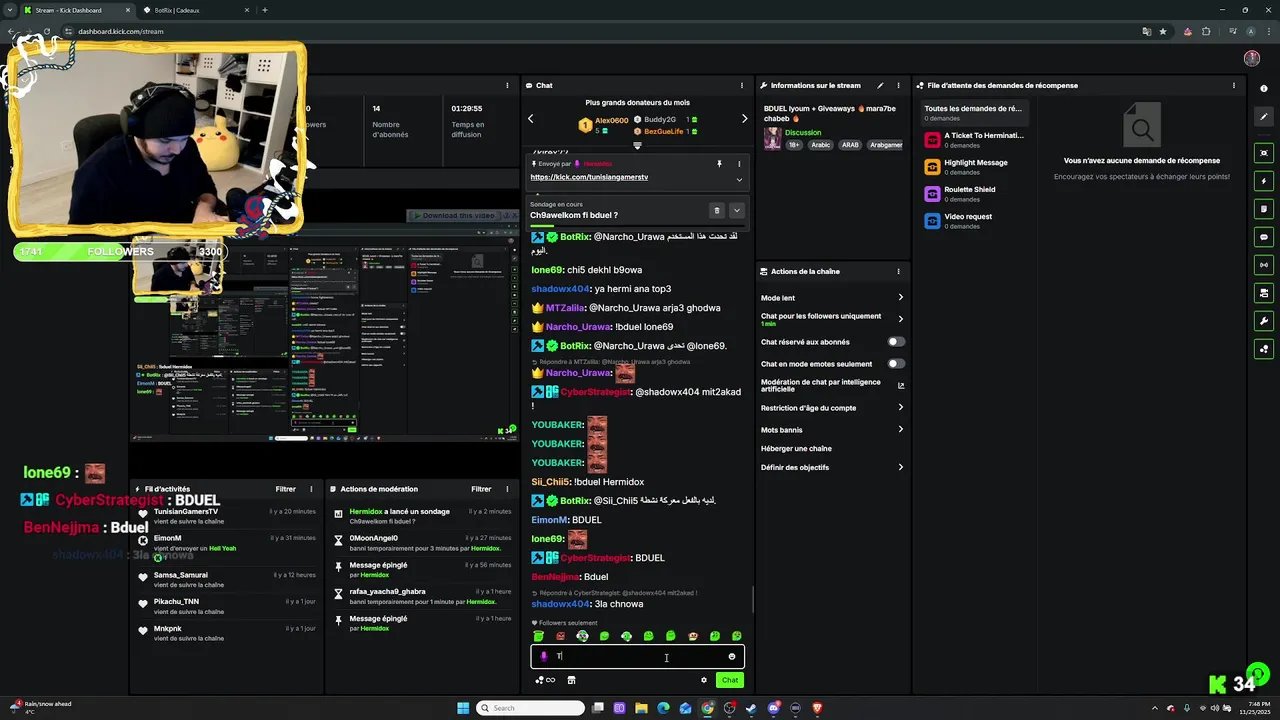This screenshot has height=720, width=1280.
Task: Select Stream - Kick Dashboard browser tab
Action: pos(75,10)
